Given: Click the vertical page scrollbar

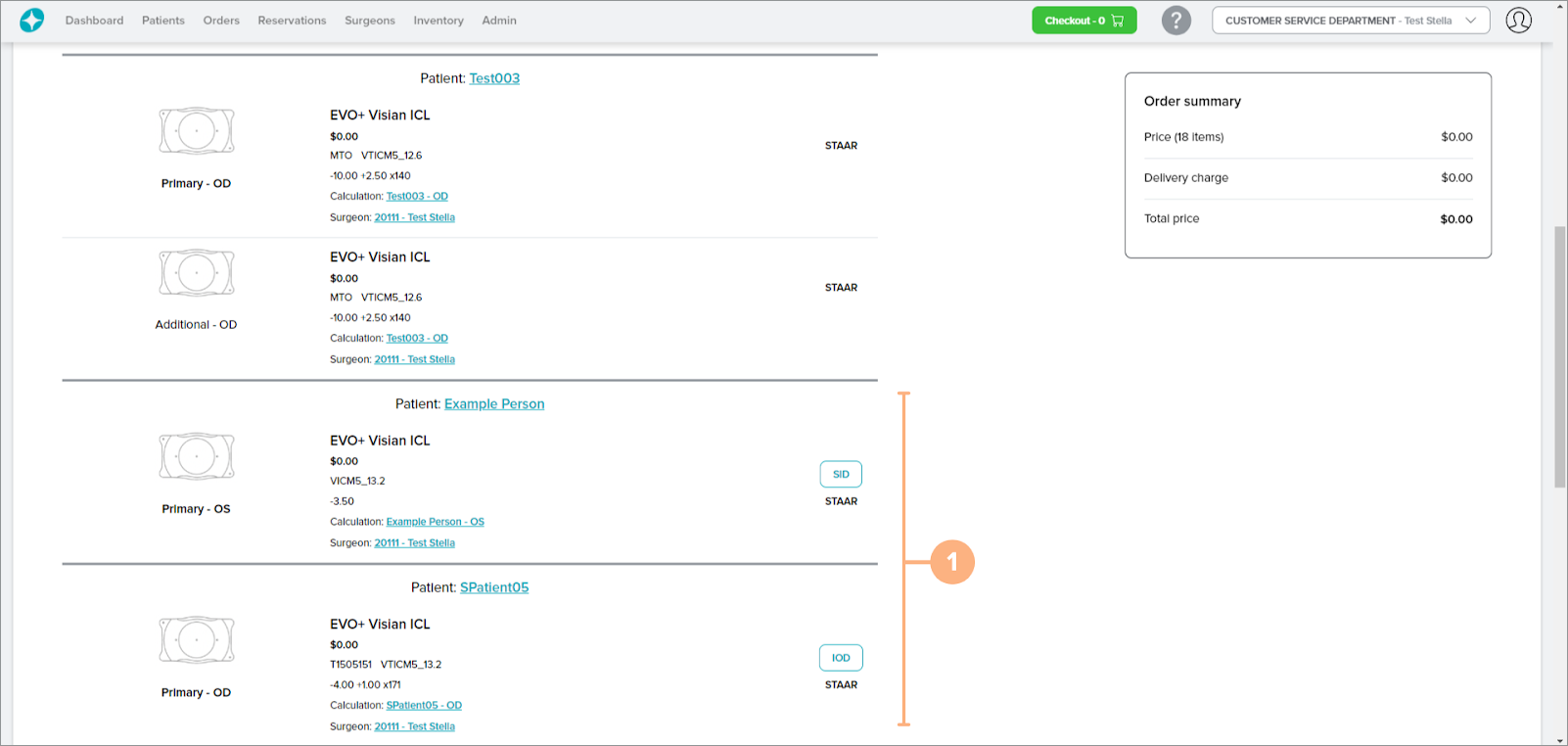Looking at the screenshot, I should coord(1559,357).
